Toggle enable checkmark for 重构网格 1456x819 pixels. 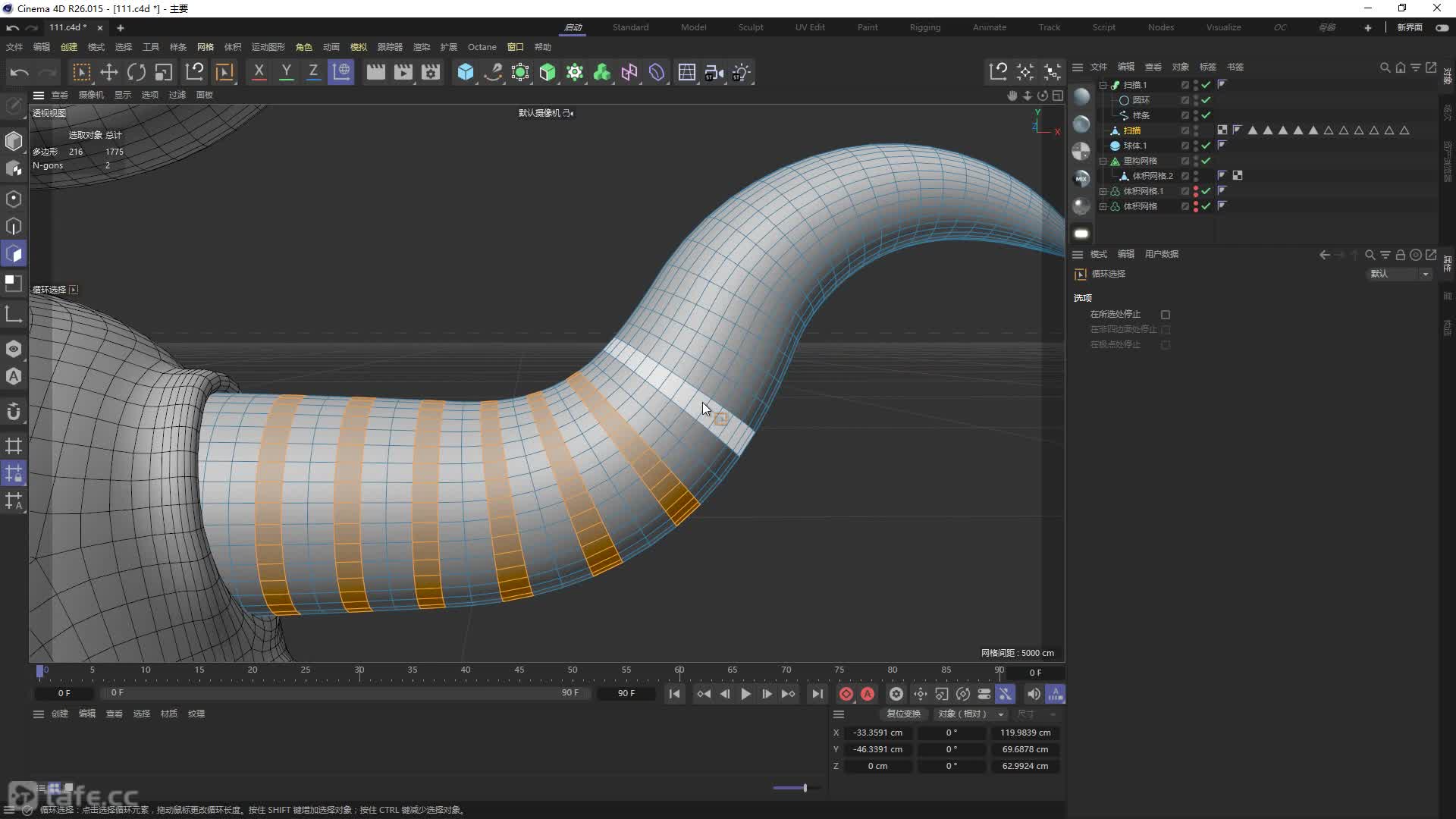pyautogui.click(x=1206, y=160)
